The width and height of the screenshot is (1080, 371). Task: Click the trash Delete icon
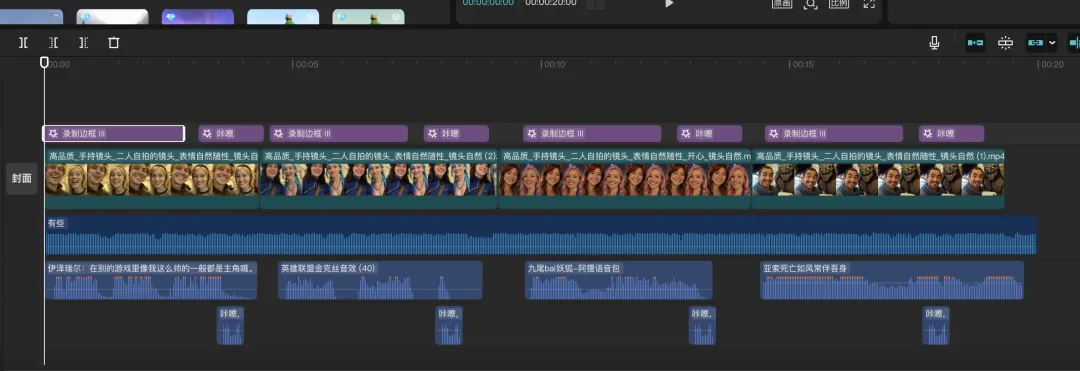pyautogui.click(x=114, y=43)
